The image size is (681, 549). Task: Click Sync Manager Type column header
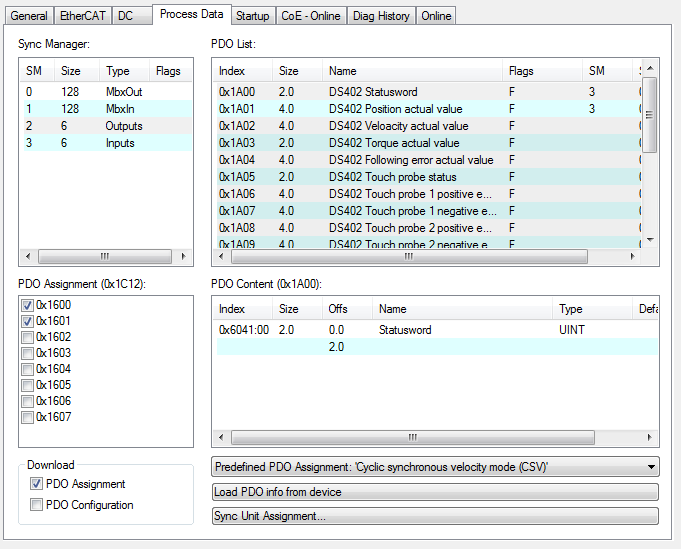point(125,71)
